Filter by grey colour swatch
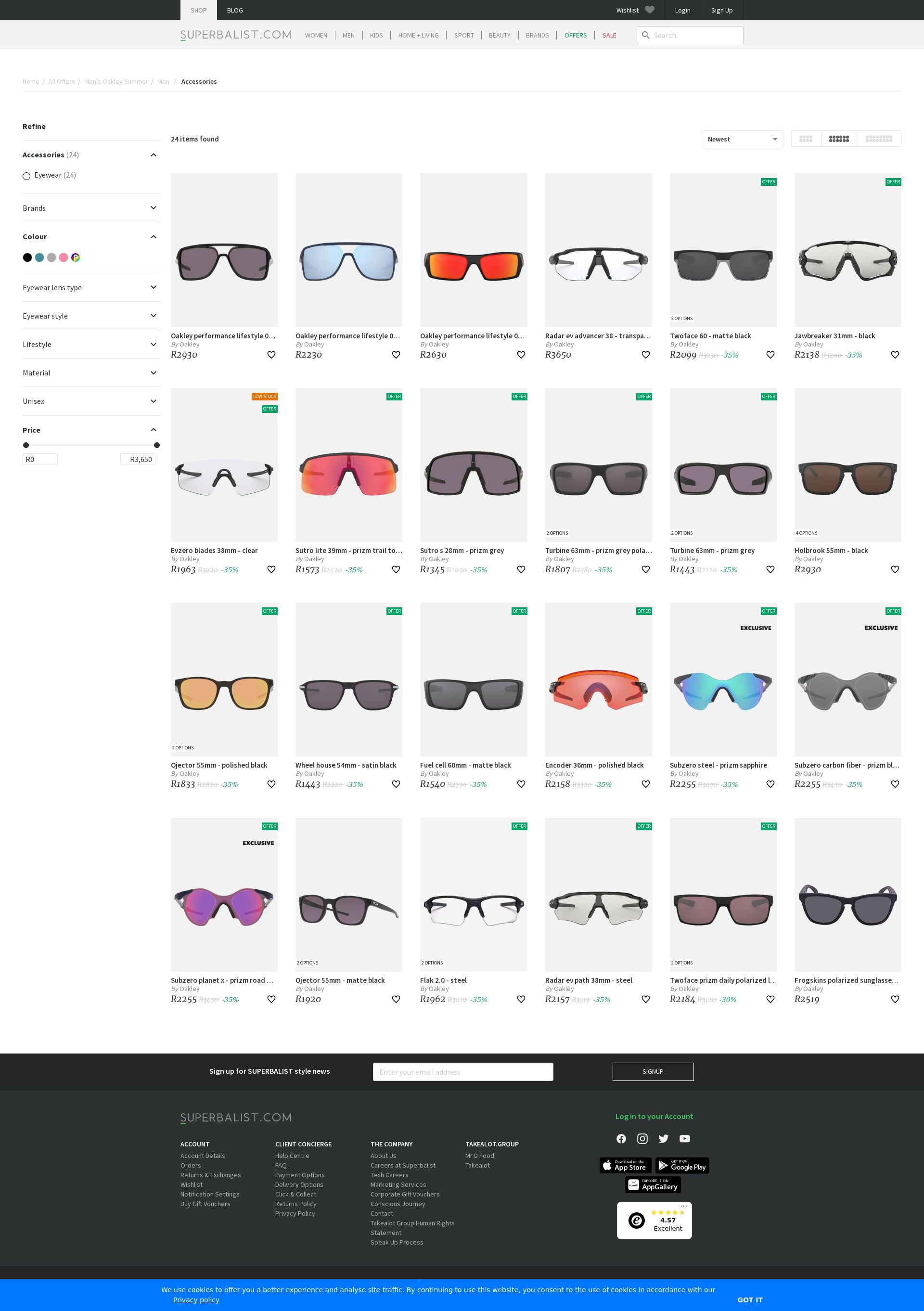Image resolution: width=924 pixels, height=1311 pixels. pyautogui.click(x=51, y=257)
